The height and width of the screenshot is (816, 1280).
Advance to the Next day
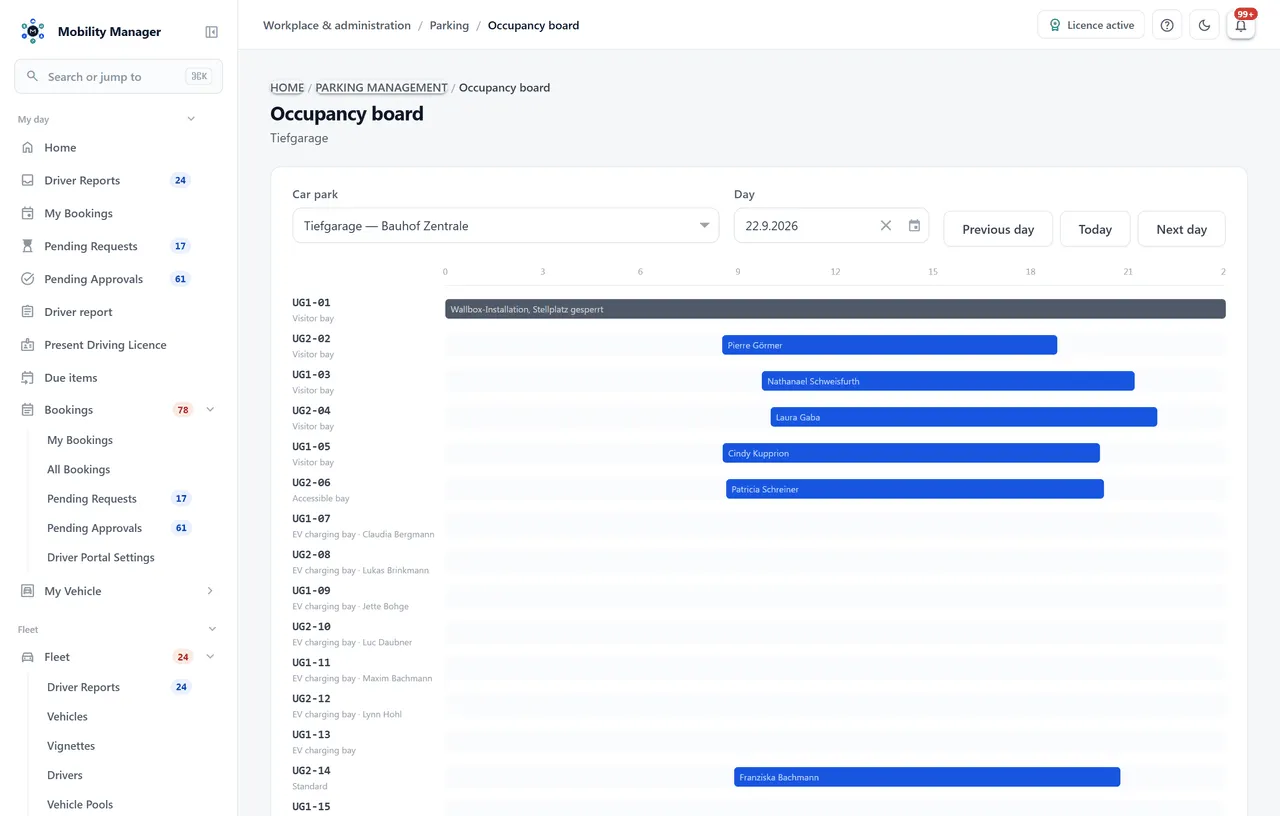1182,229
